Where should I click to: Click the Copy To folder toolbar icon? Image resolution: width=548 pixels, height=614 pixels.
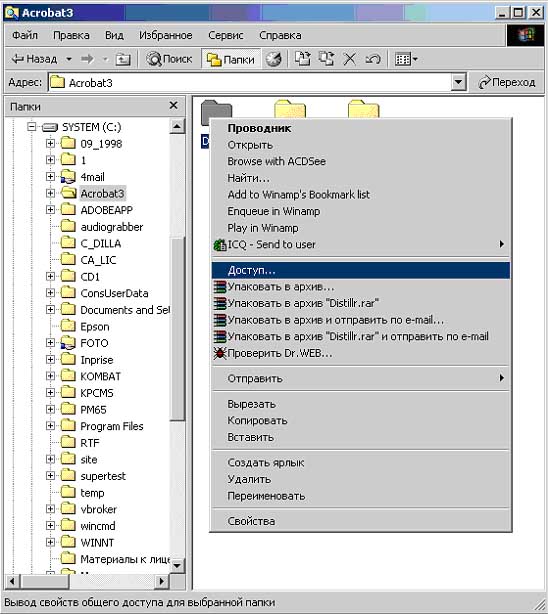click(x=326, y=59)
